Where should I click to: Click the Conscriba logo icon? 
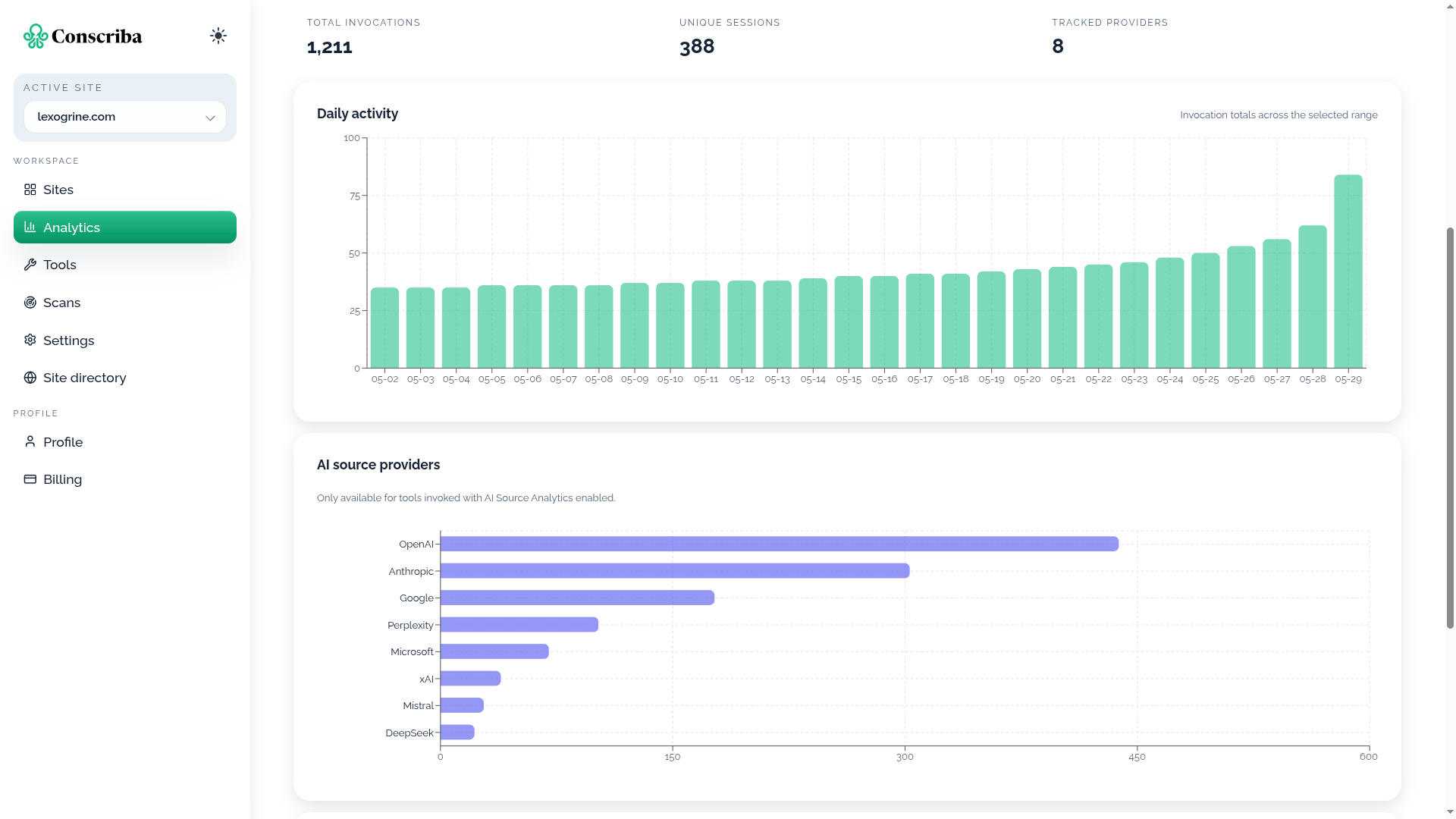(36, 36)
